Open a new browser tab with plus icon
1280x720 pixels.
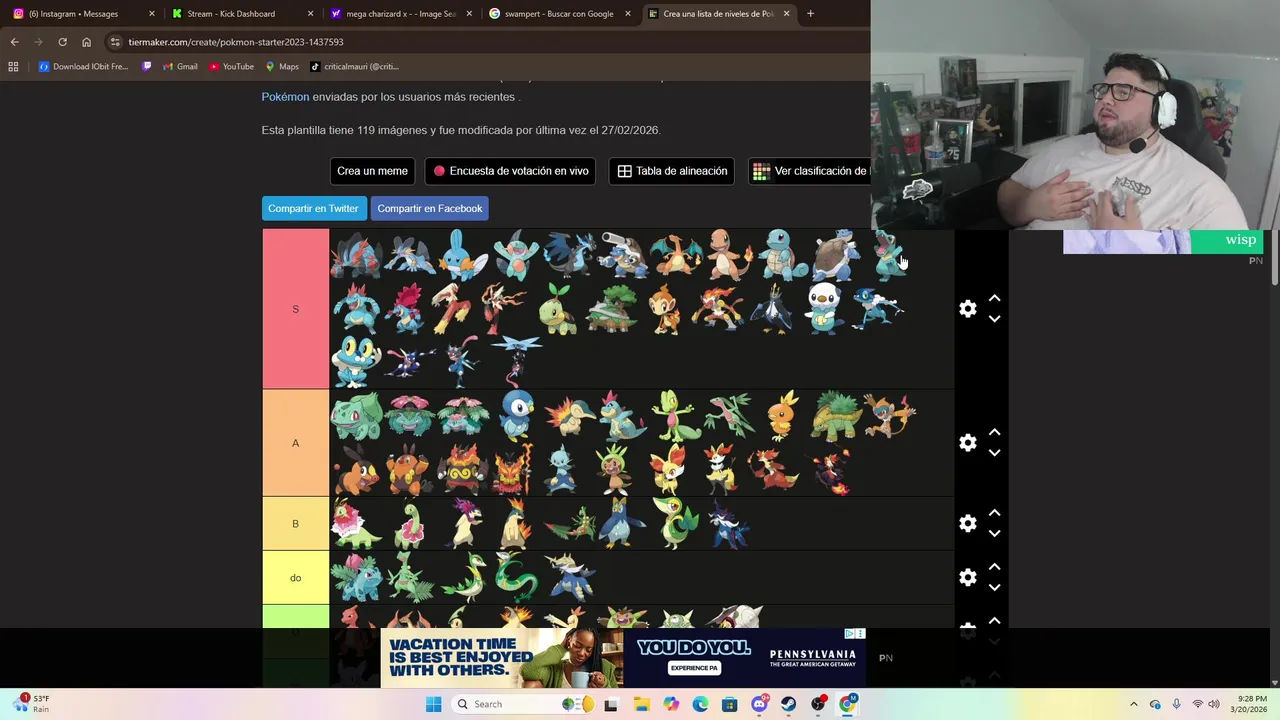pos(810,14)
